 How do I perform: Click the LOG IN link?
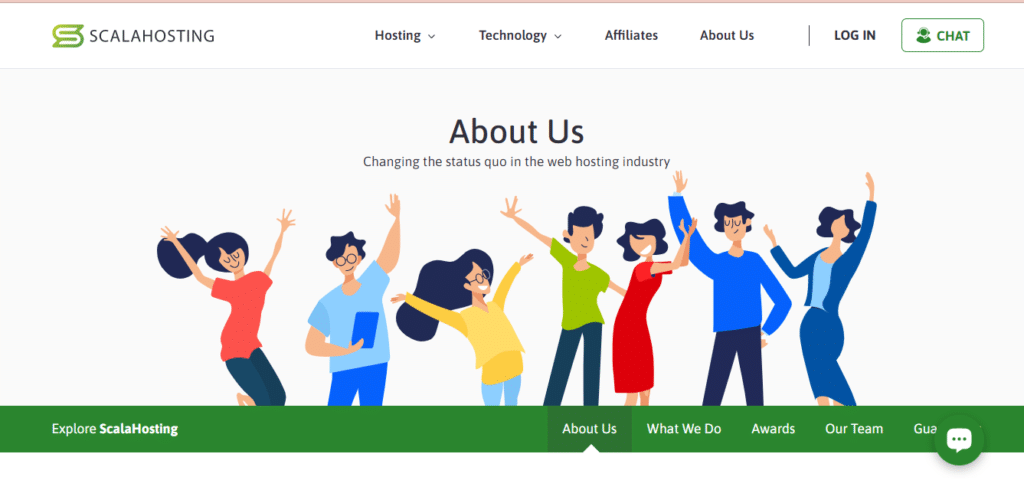pos(855,35)
